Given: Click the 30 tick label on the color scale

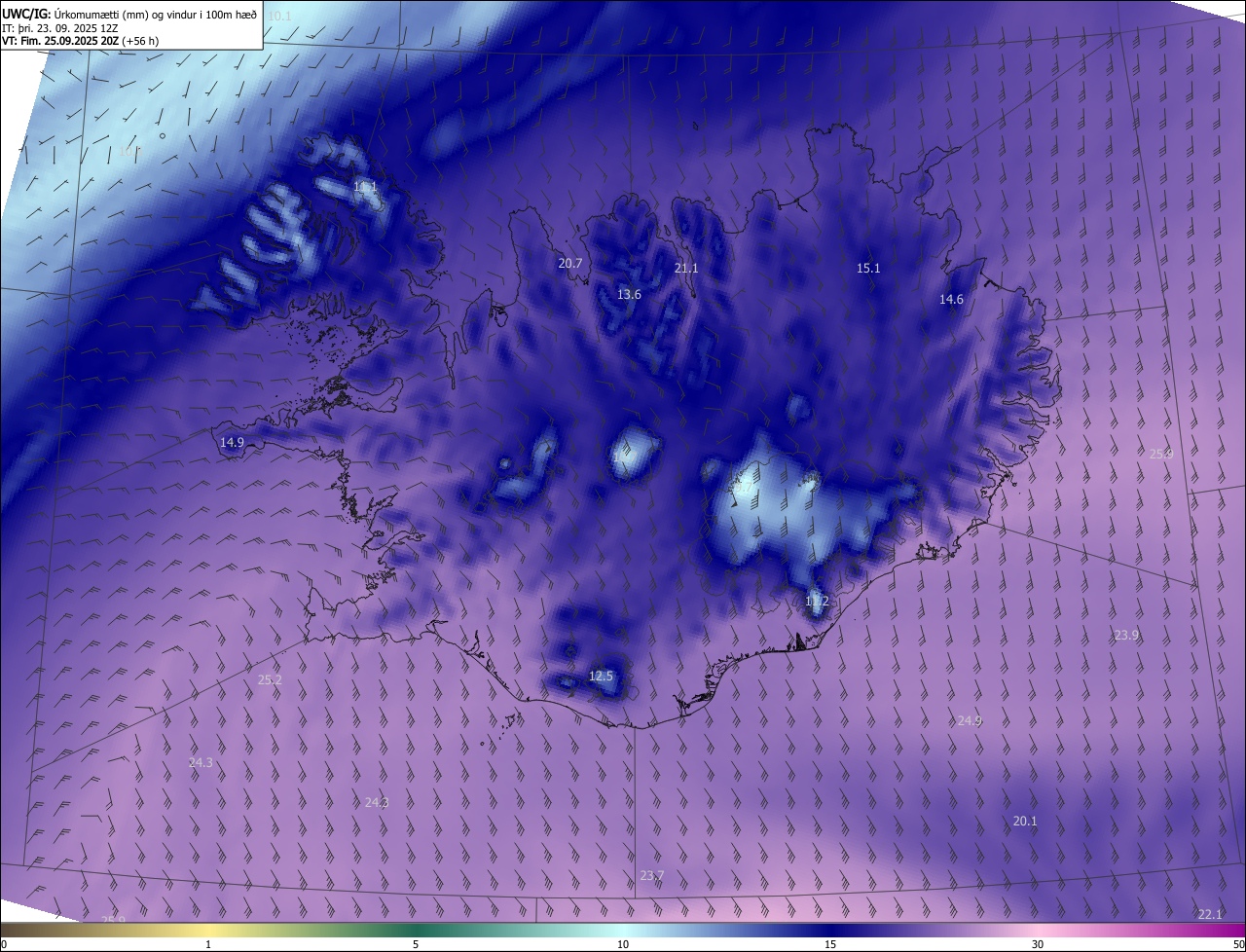Looking at the screenshot, I should point(1038,944).
